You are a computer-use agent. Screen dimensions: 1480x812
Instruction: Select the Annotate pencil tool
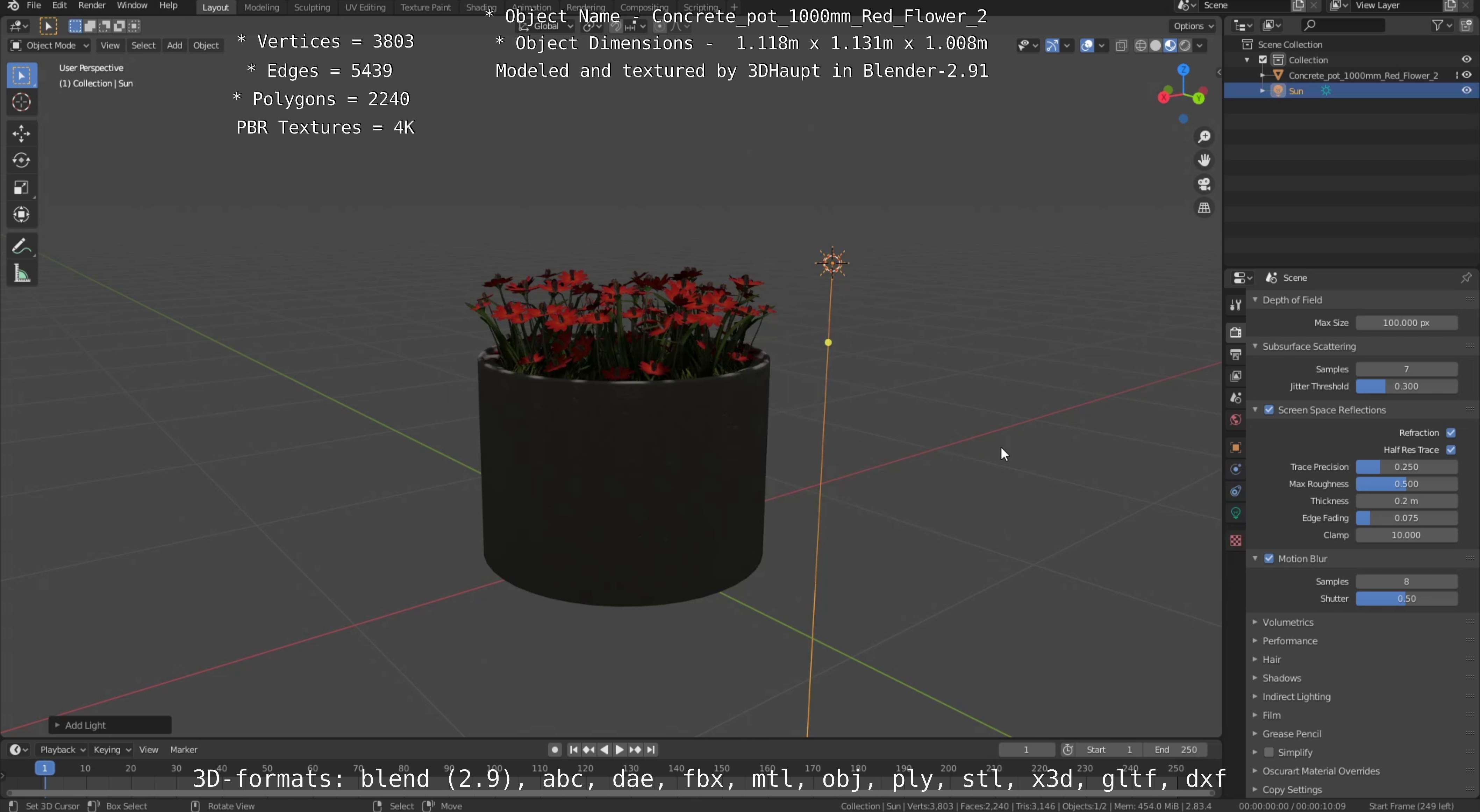tap(22, 246)
